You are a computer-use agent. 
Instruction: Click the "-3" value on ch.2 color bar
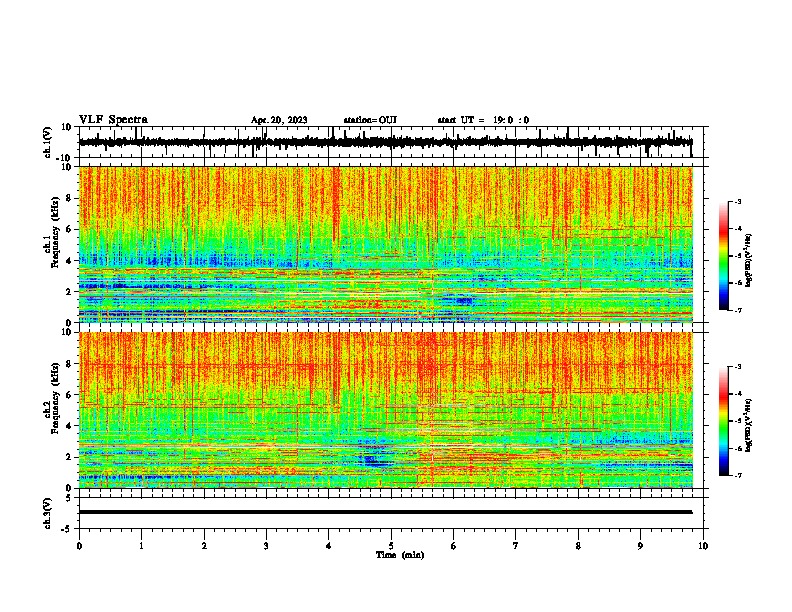pyautogui.click(x=737, y=367)
